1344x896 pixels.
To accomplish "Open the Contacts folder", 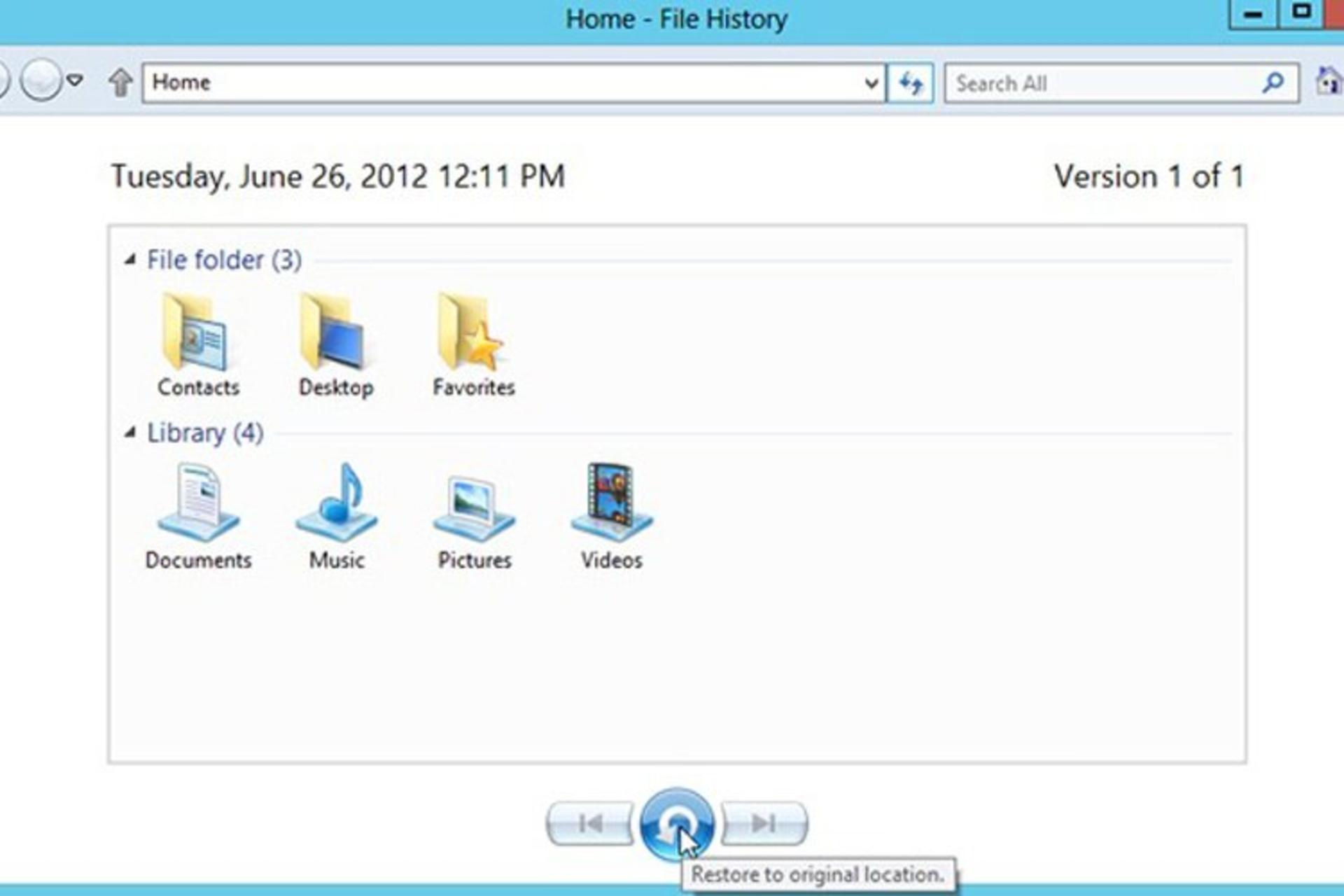I will point(197,346).
